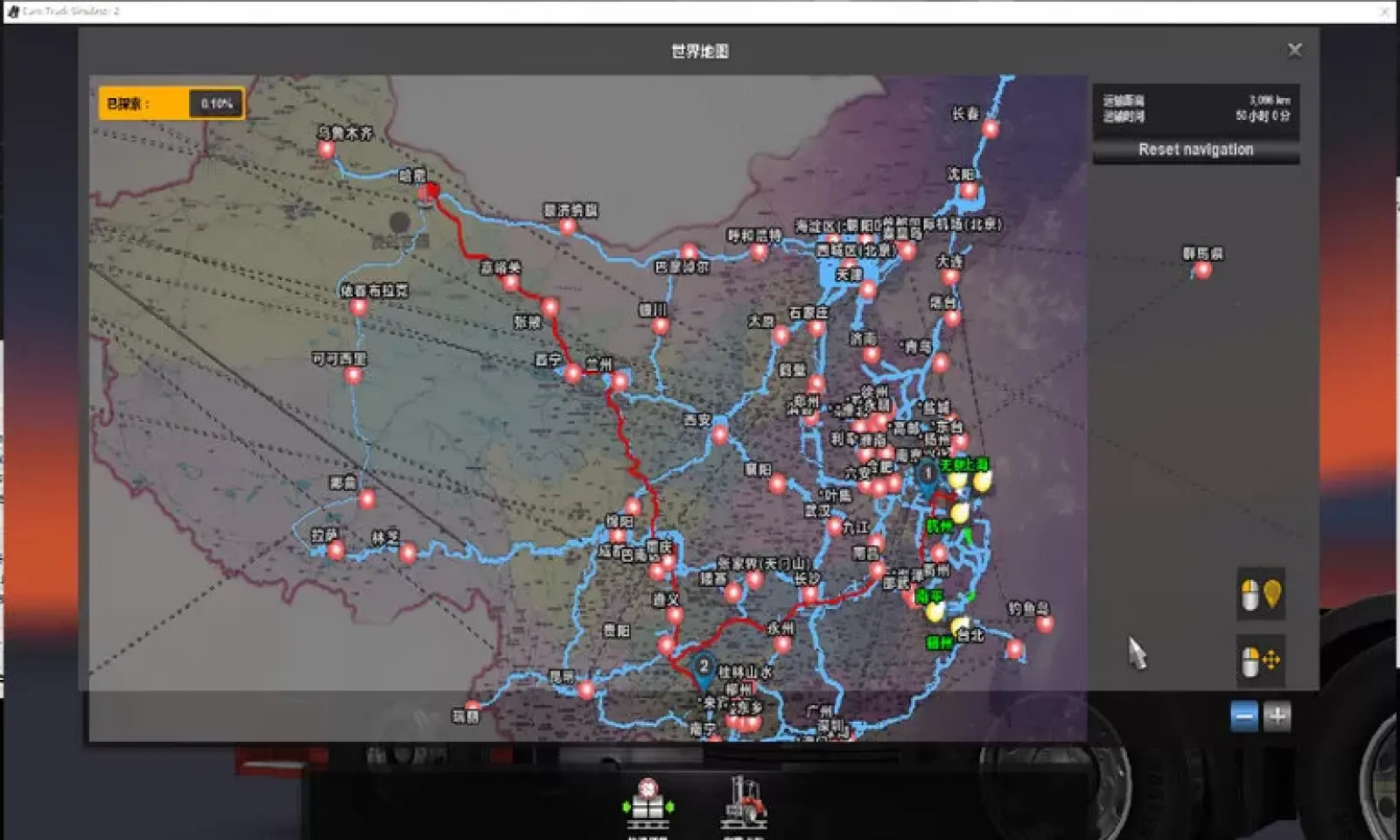Select the 钓鱼岛 city marker
Image resolution: width=1400 pixels, height=840 pixels.
pos(1045,624)
